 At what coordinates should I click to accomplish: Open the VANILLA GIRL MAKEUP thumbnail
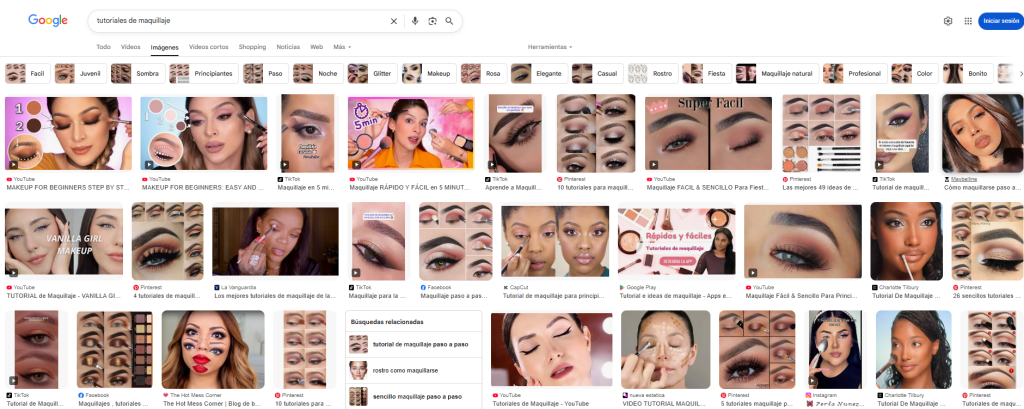(x=64, y=240)
